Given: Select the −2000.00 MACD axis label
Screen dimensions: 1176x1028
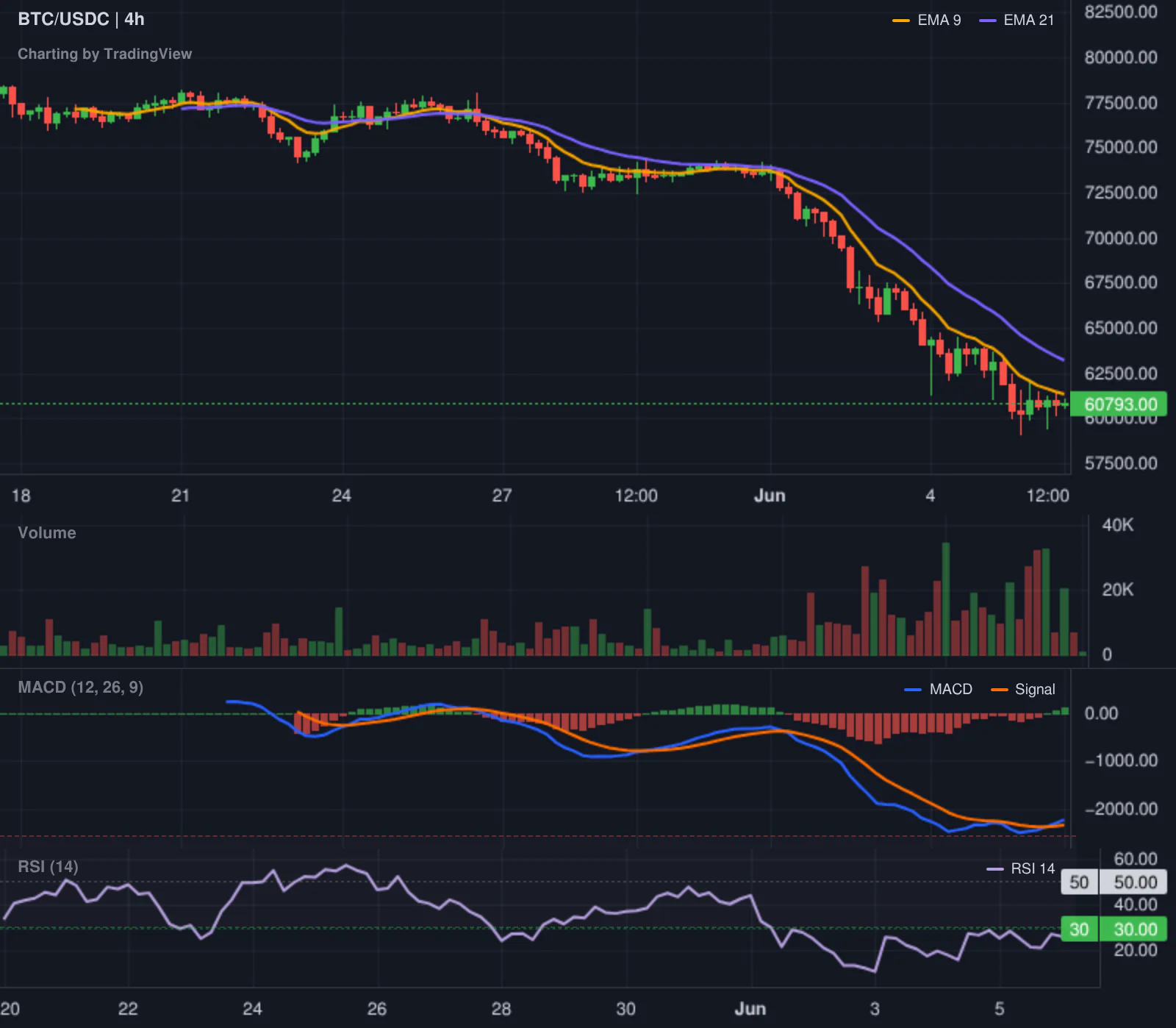Looking at the screenshot, I should (1121, 809).
